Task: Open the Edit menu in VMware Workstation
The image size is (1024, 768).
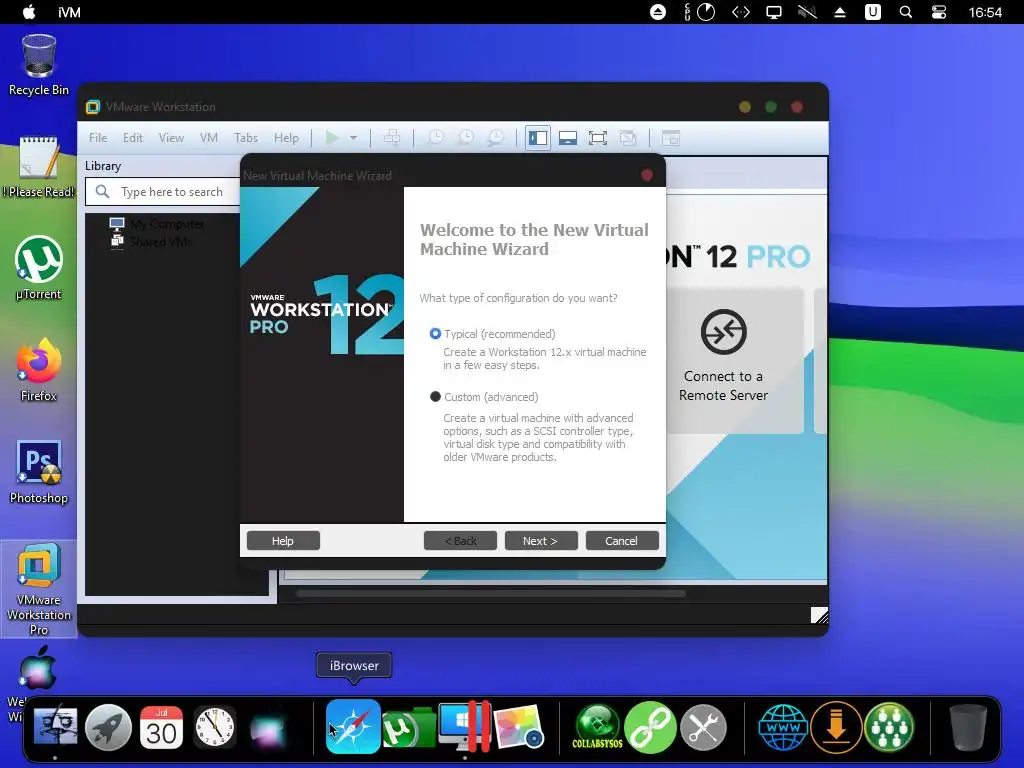Action: coord(133,138)
